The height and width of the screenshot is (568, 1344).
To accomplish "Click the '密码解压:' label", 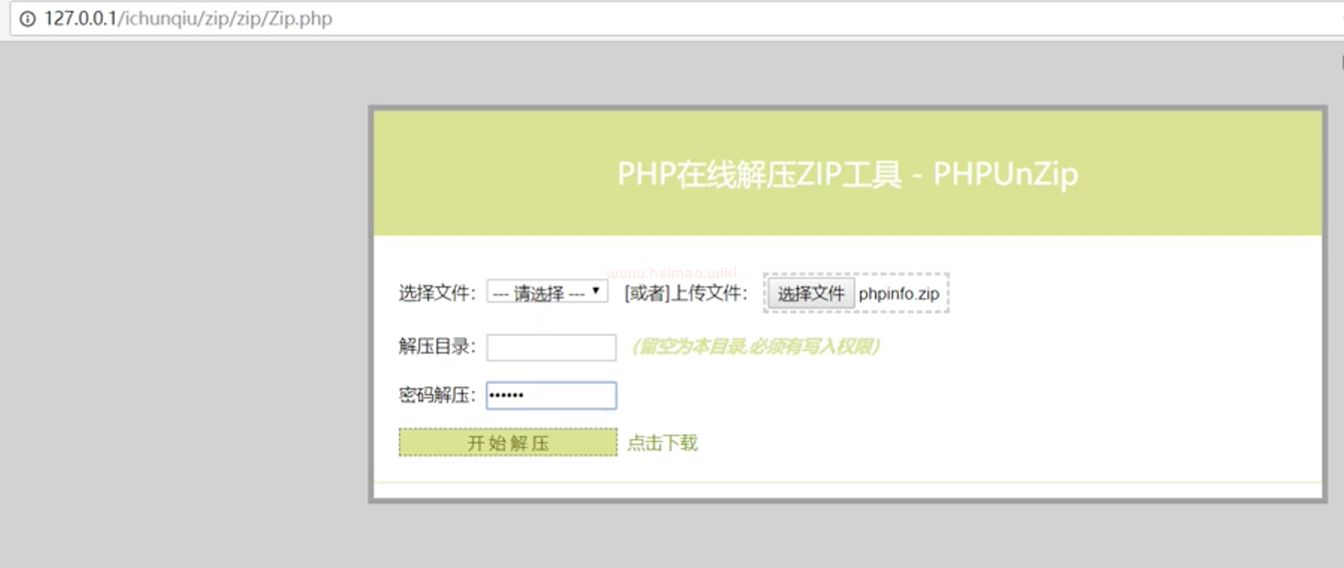I will pyautogui.click(x=437, y=395).
